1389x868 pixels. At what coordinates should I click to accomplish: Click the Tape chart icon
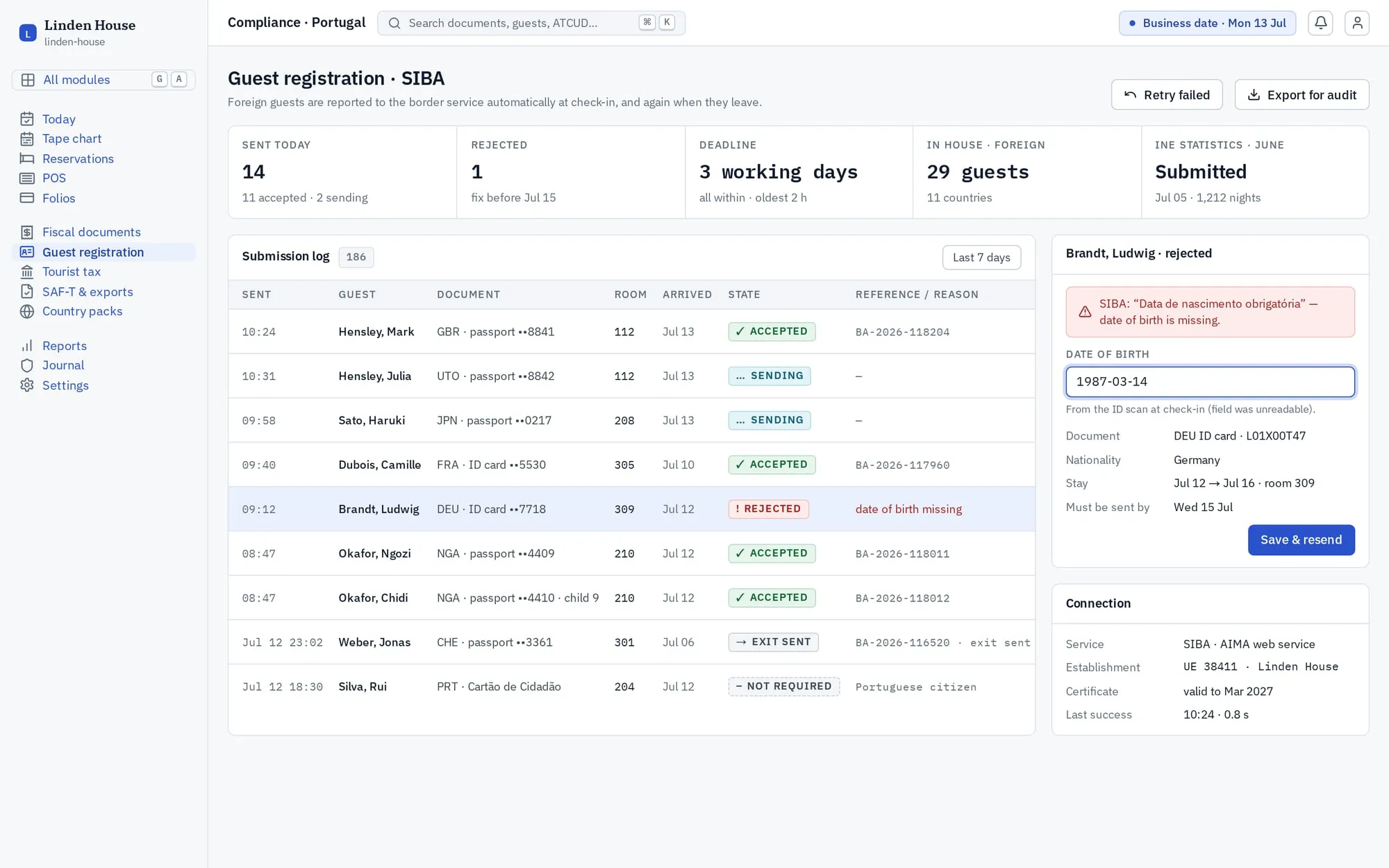click(27, 139)
